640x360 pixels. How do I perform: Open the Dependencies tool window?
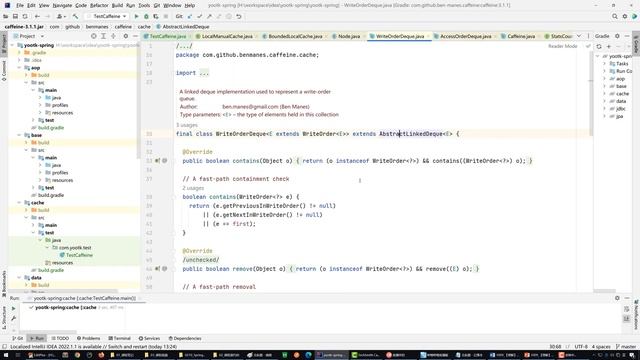[184, 338]
